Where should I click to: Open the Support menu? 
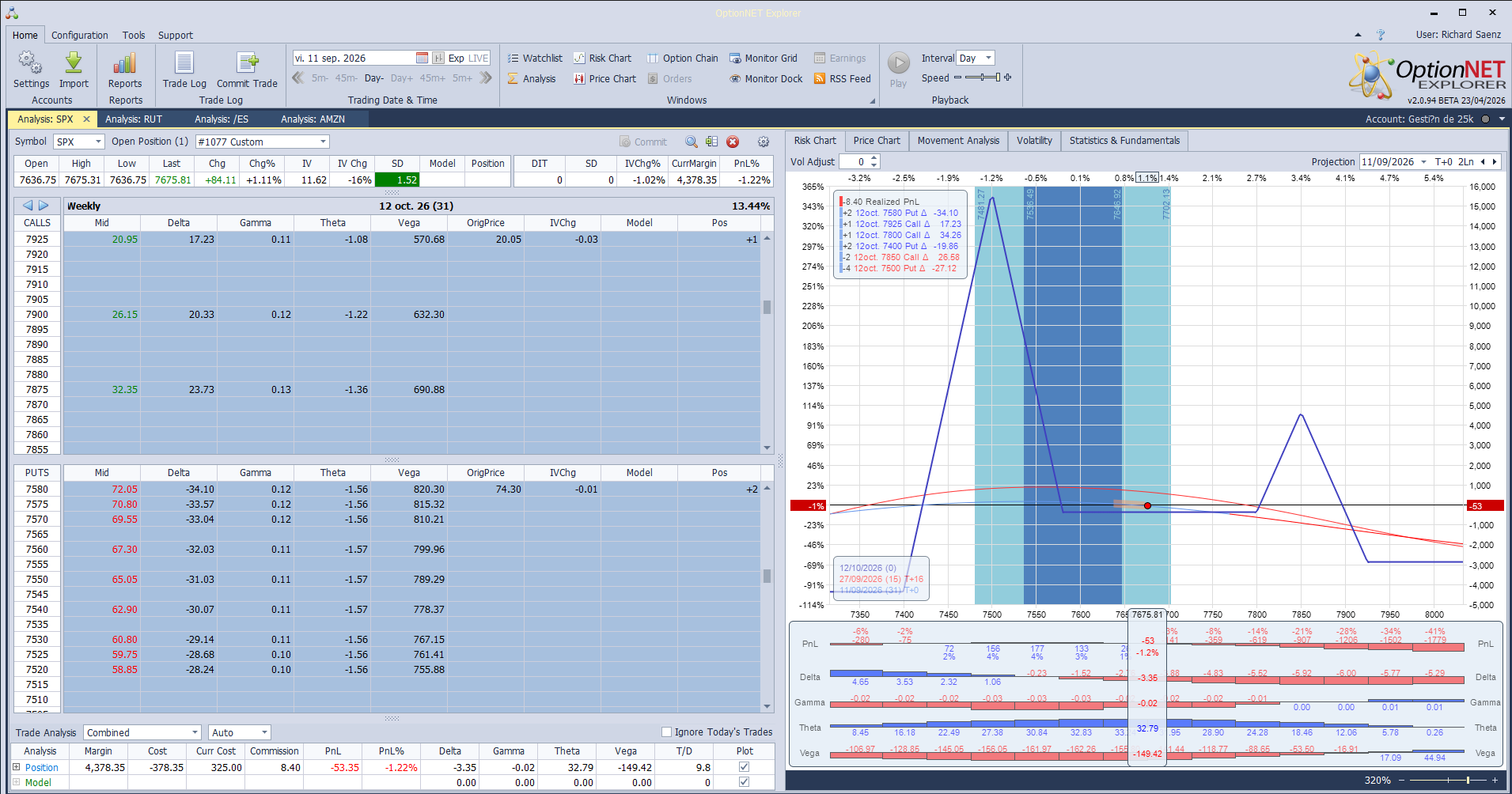[x=176, y=35]
